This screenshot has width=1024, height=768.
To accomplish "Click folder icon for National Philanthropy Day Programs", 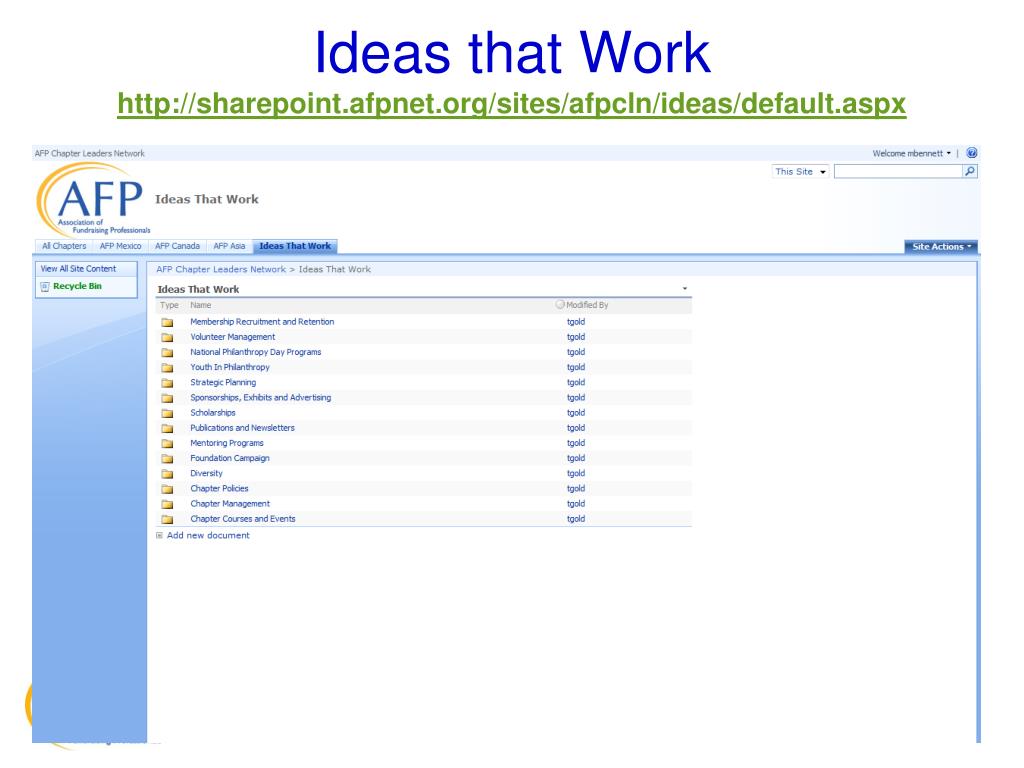I will pos(168,353).
